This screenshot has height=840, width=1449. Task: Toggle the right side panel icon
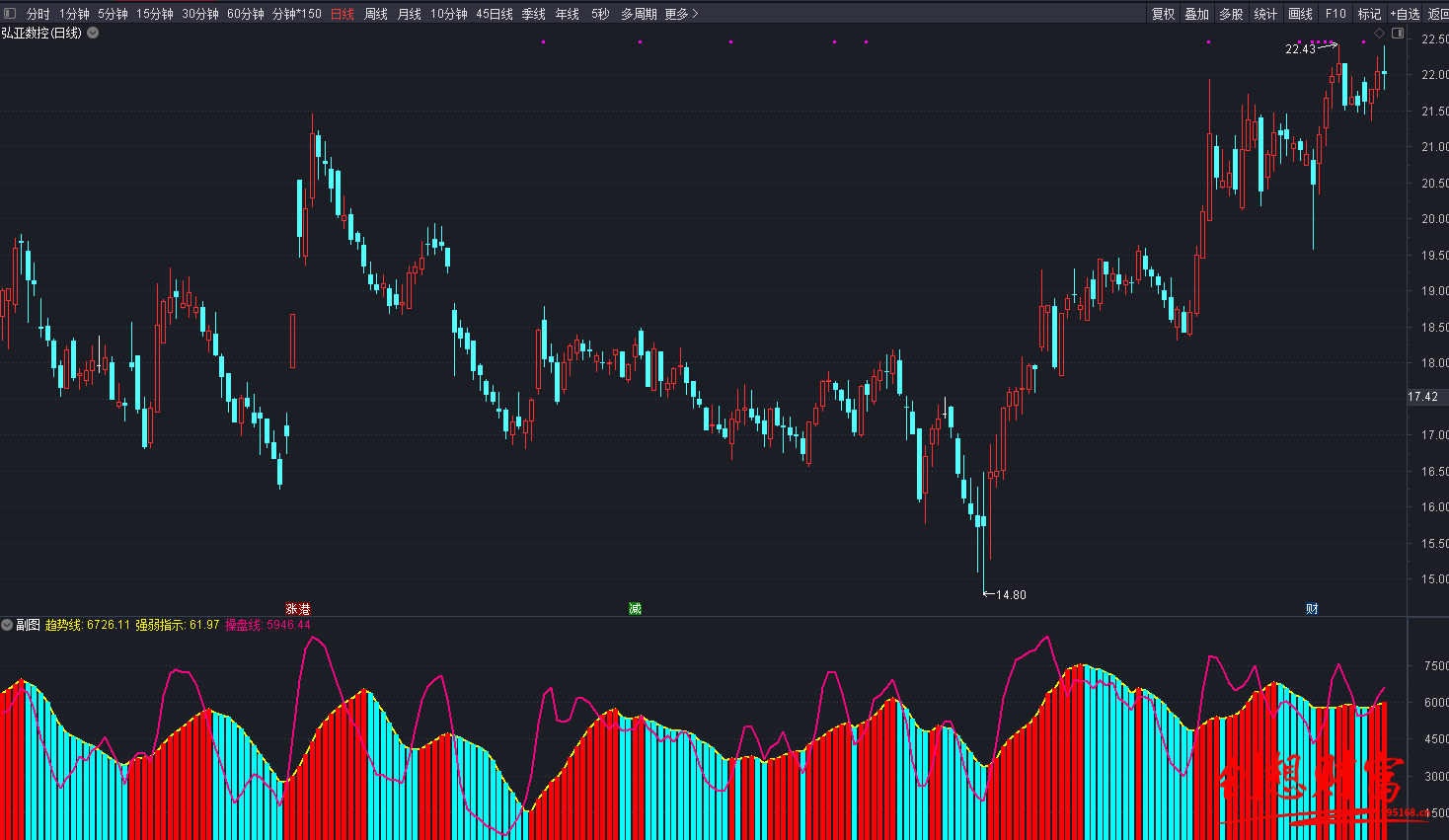tap(1397, 34)
